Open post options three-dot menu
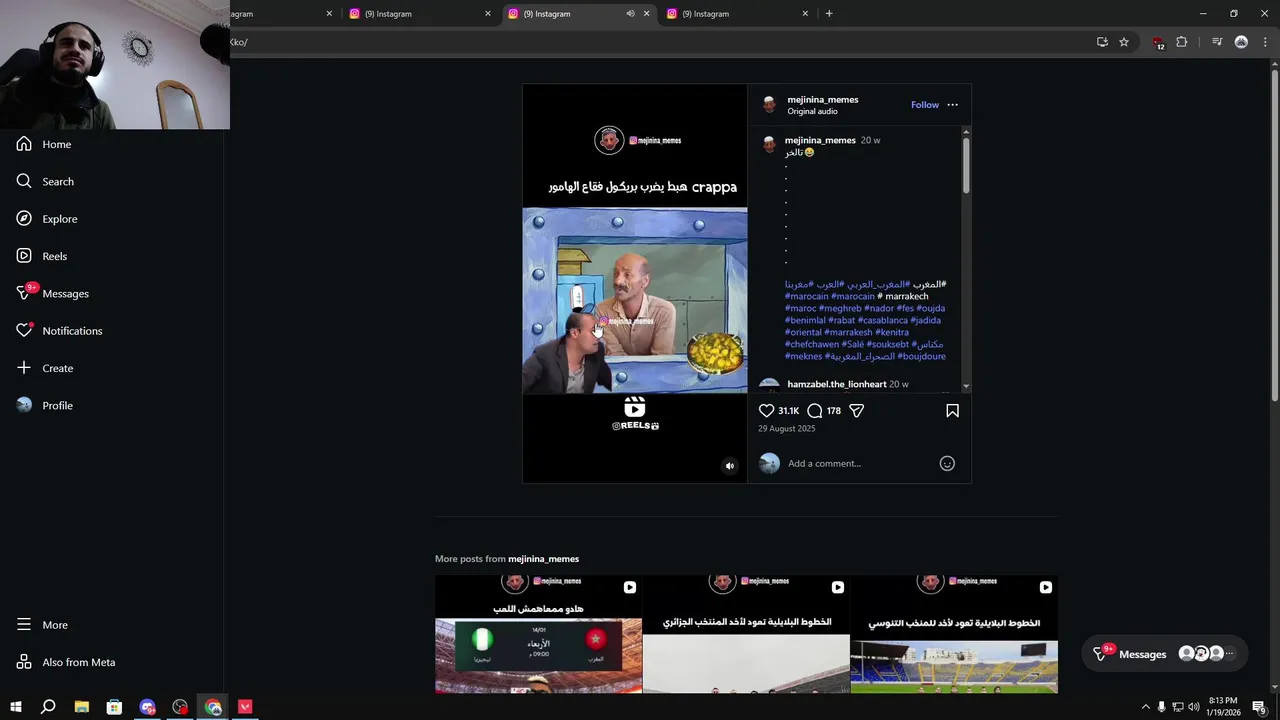This screenshot has height=720, width=1280. (x=952, y=105)
